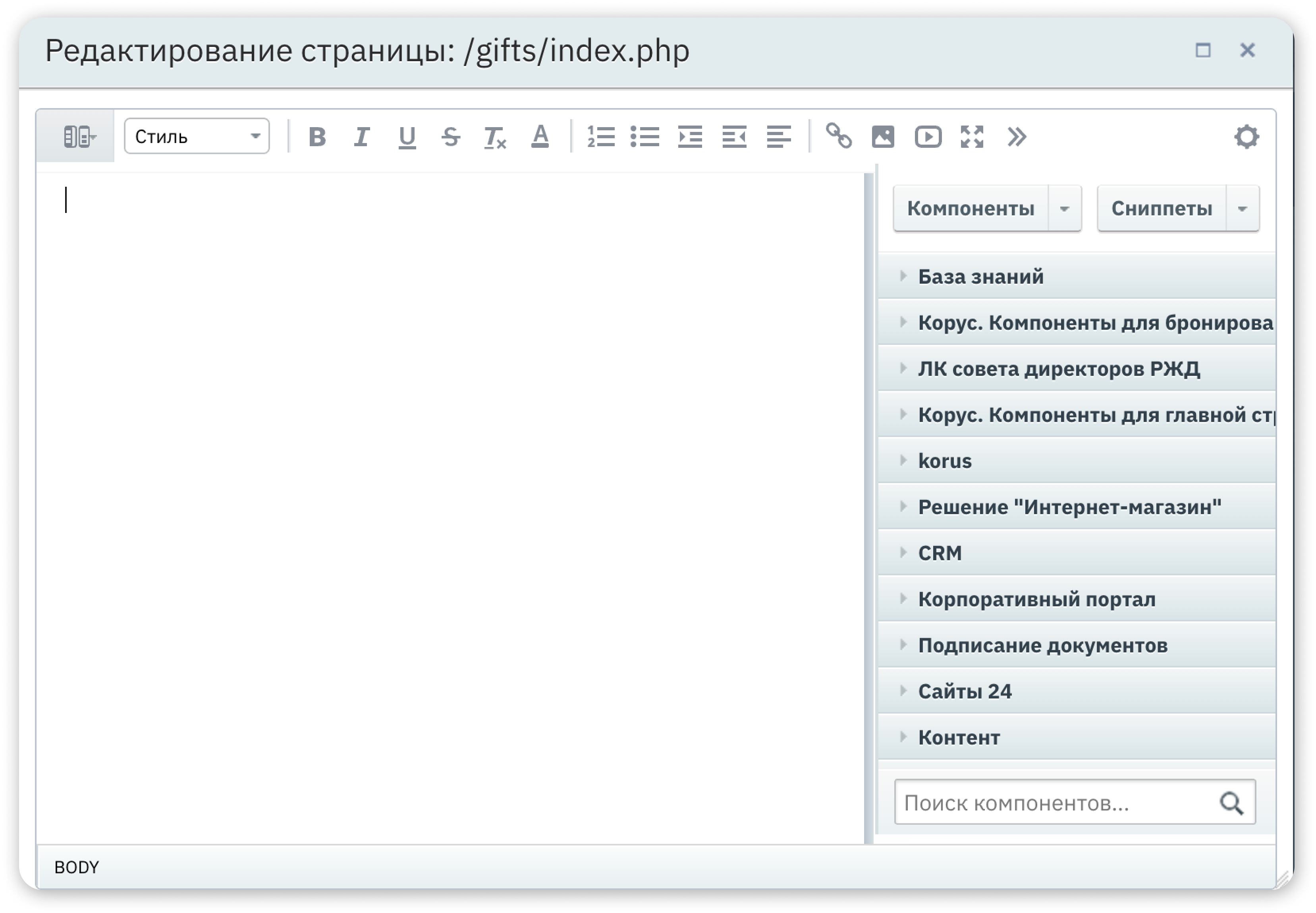Open the Компоненты dropdown arrow
The height and width of the screenshot is (913, 1316).
(x=1065, y=208)
